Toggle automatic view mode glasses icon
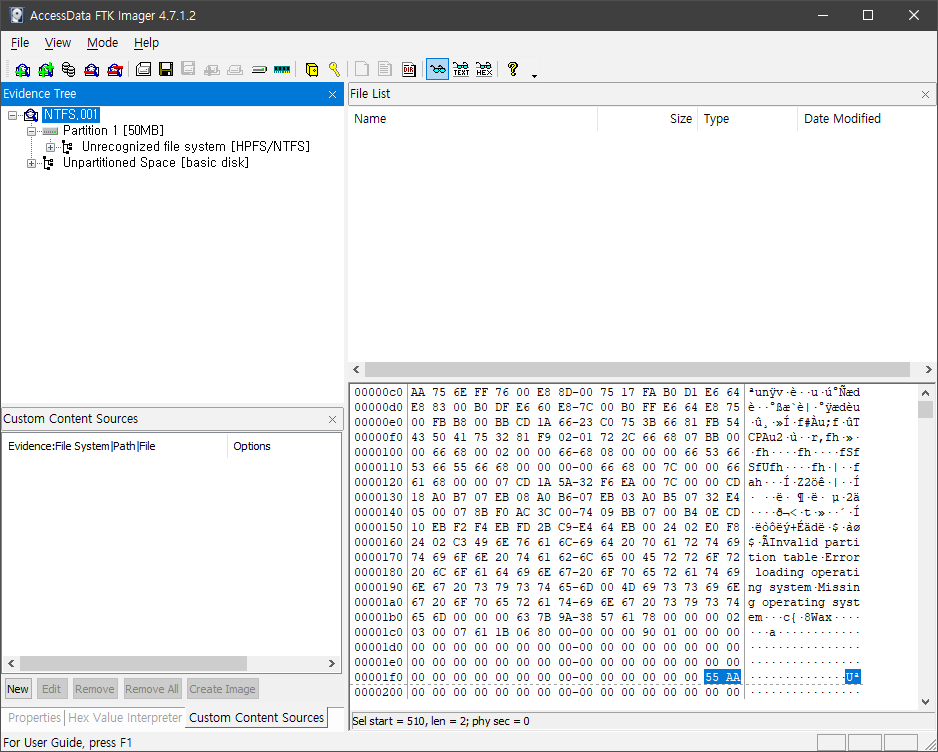This screenshot has height=752, width=938. click(x=437, y=69)
